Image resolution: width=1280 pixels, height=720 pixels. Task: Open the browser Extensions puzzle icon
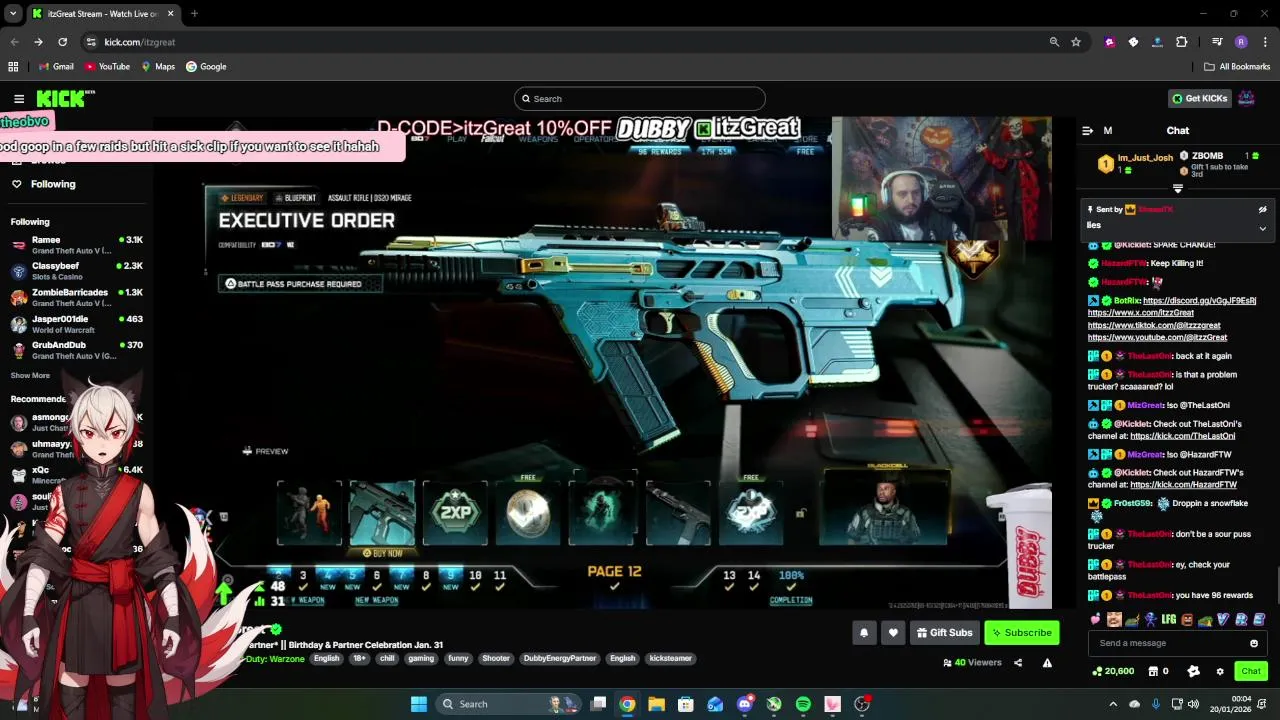(x=1181, y=42)
